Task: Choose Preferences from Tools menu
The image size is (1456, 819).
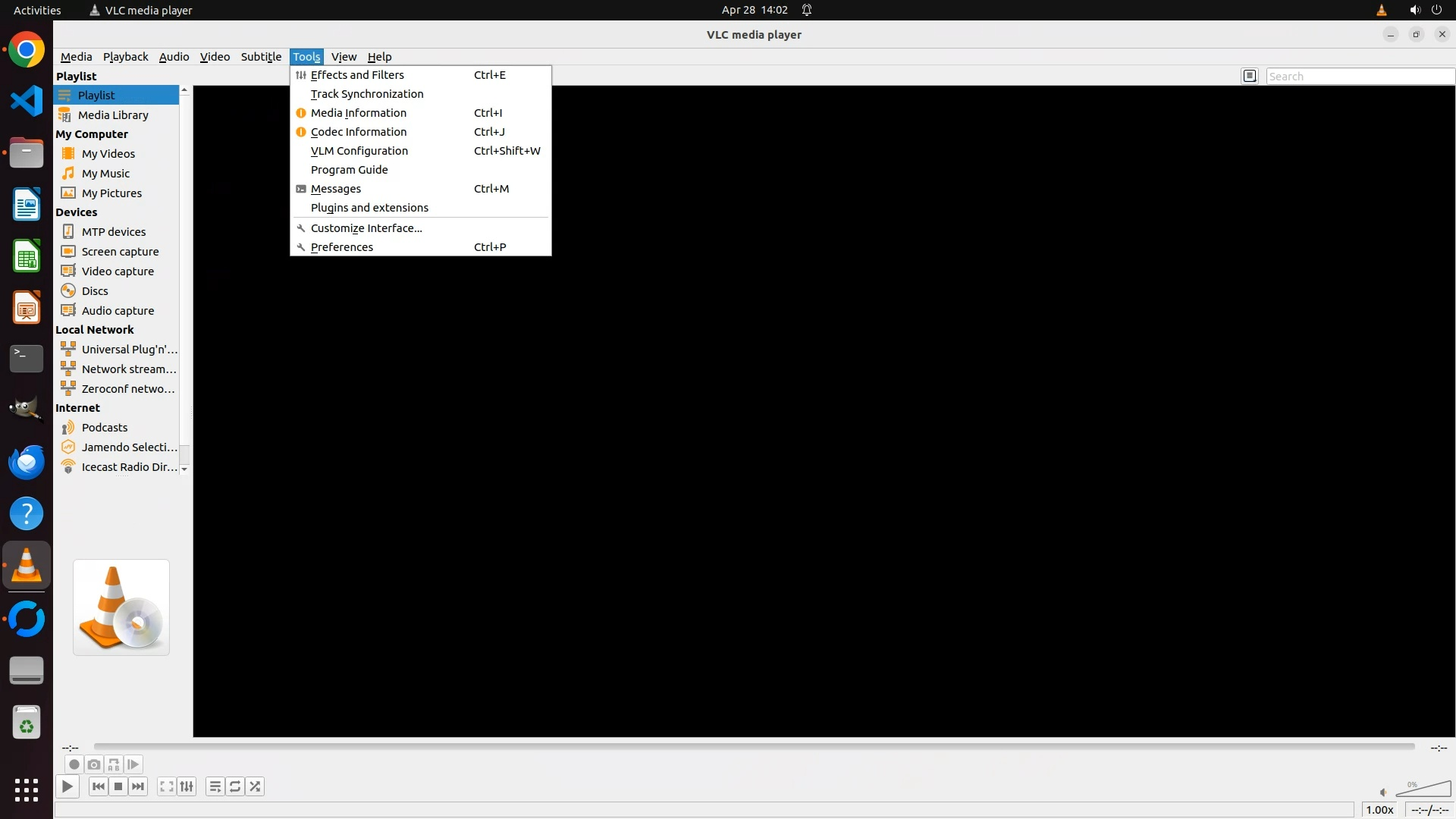Action: [342, 247]
